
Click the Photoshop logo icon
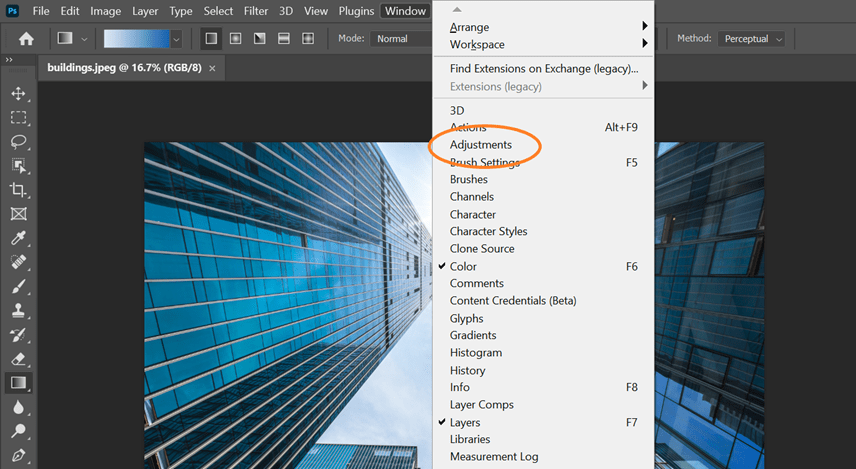pyautogui.click(x=12, y=11)
